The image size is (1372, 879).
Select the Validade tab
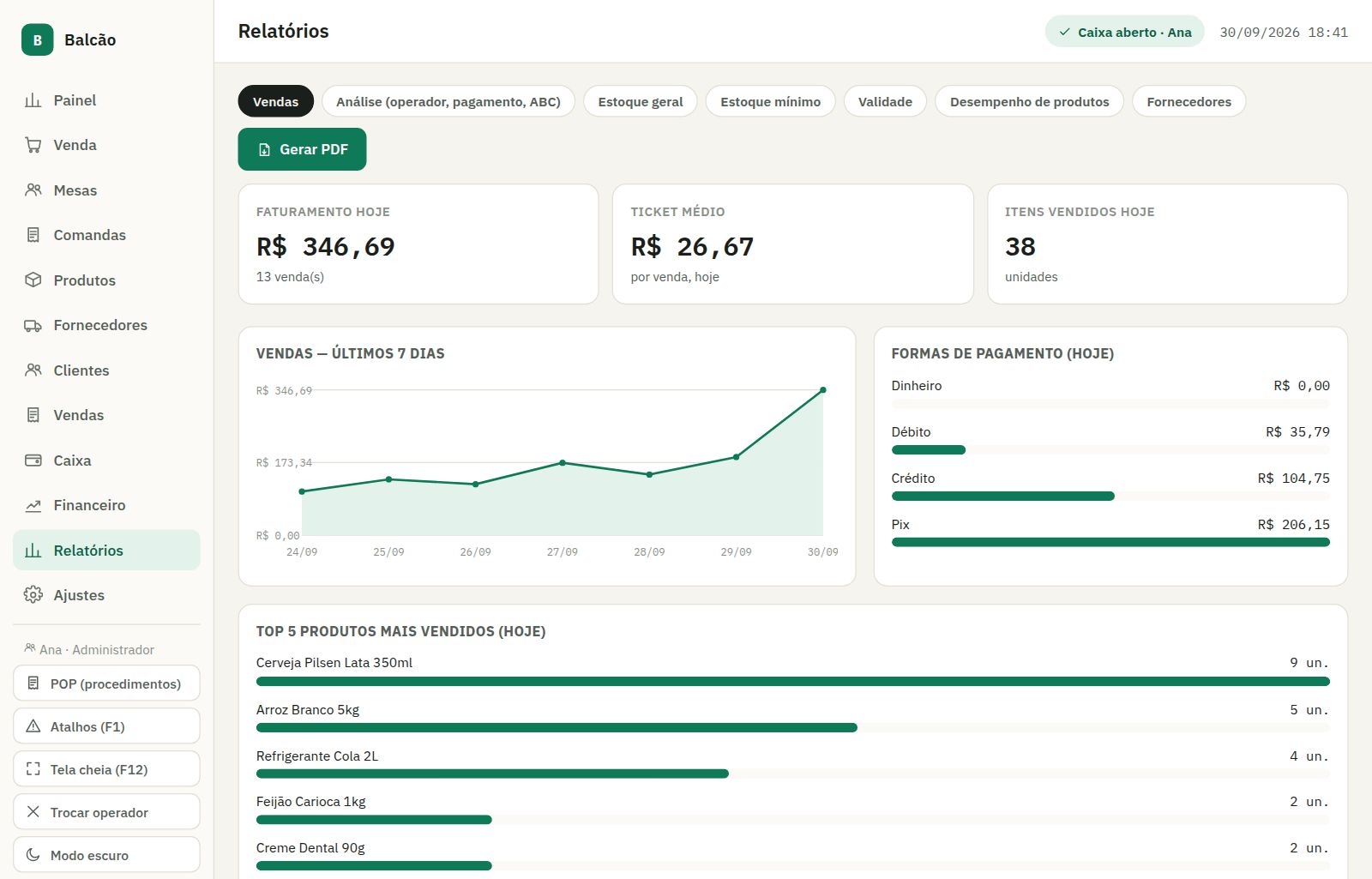[x=885, y=101]
